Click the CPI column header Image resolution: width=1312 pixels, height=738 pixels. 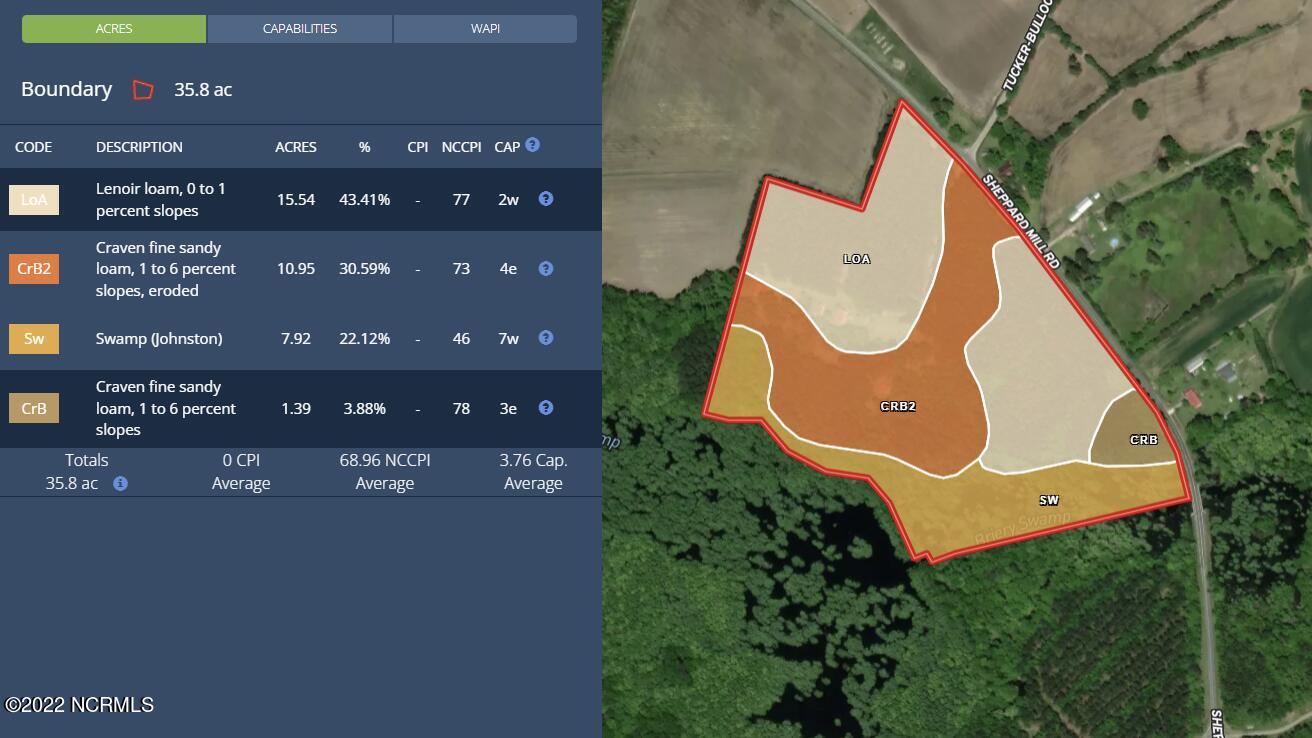pos(418,147)
